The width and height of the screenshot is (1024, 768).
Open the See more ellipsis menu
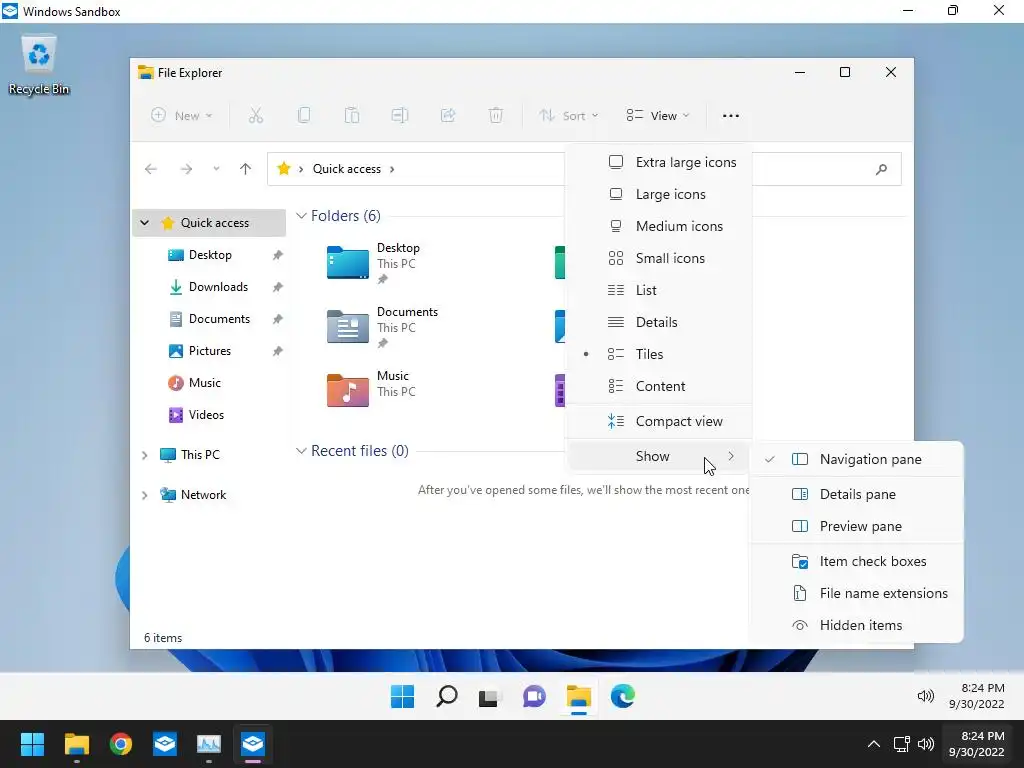point(731,116)
